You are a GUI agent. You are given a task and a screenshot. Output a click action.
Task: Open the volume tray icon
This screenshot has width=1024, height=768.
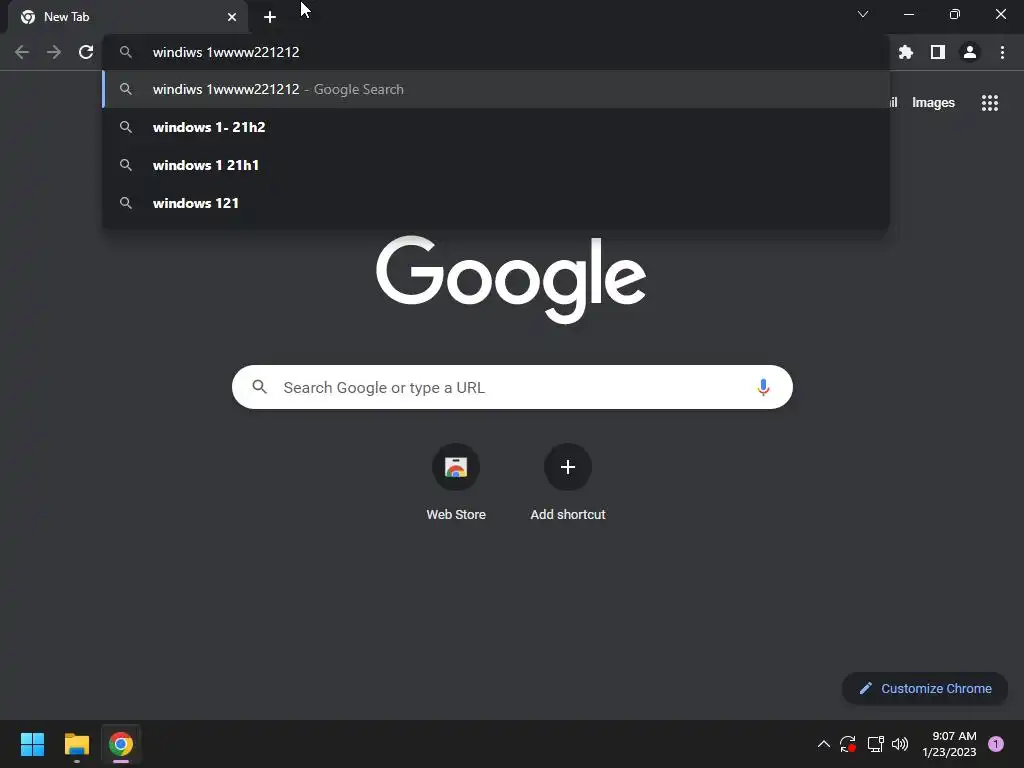point(900,744)
